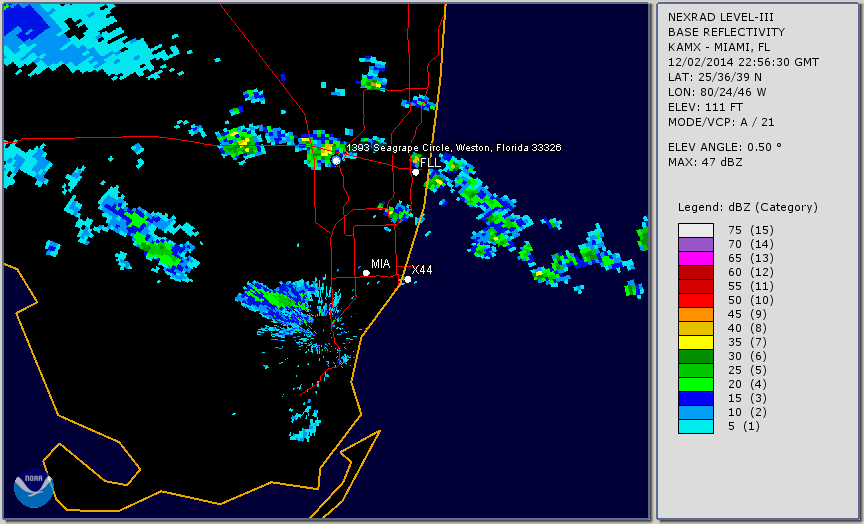Select the 70 dBZ purple legend swatch
The image size is (864, 524).
695,245
